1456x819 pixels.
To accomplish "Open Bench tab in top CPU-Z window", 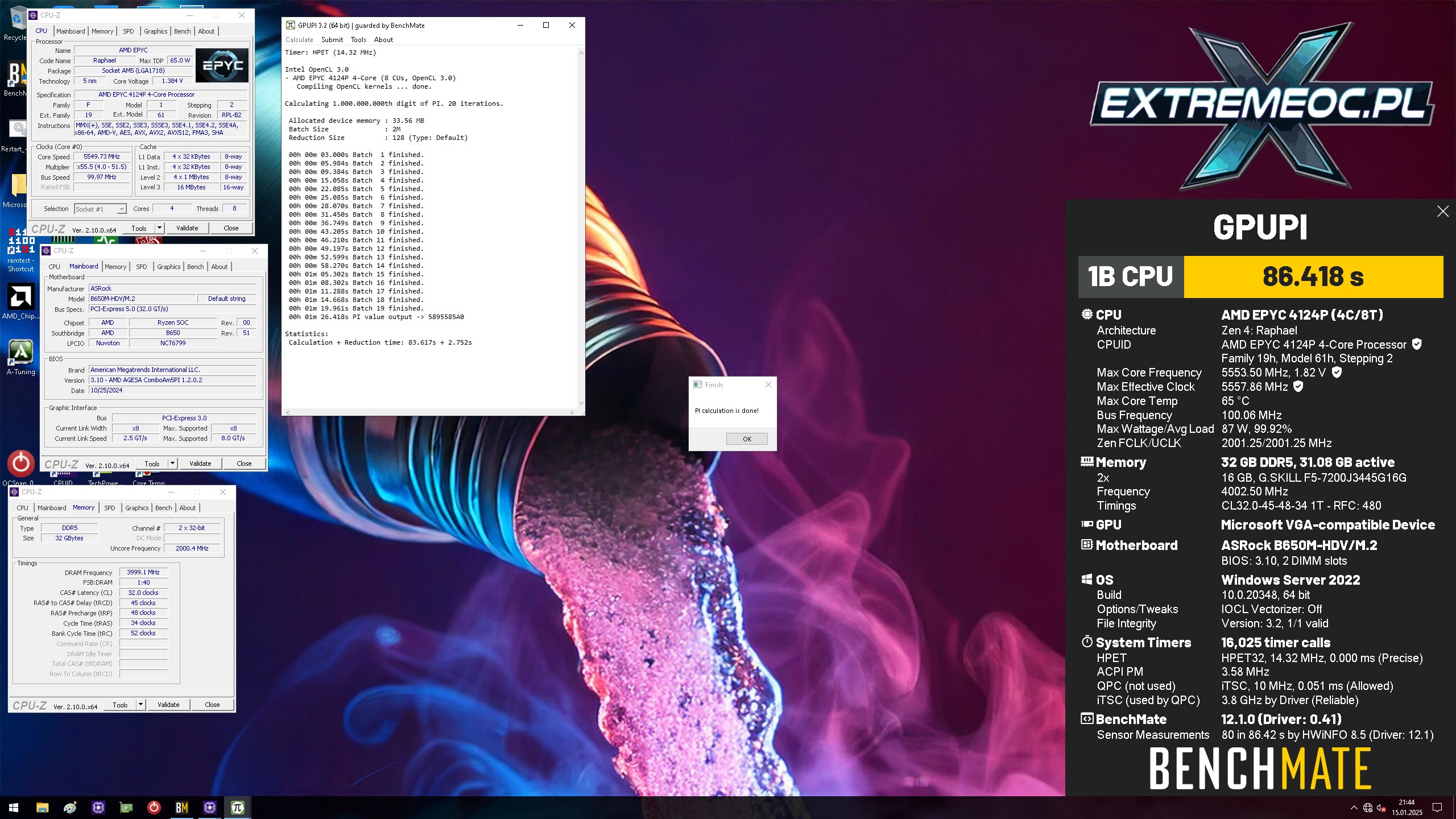I will [x=183, y=31].
